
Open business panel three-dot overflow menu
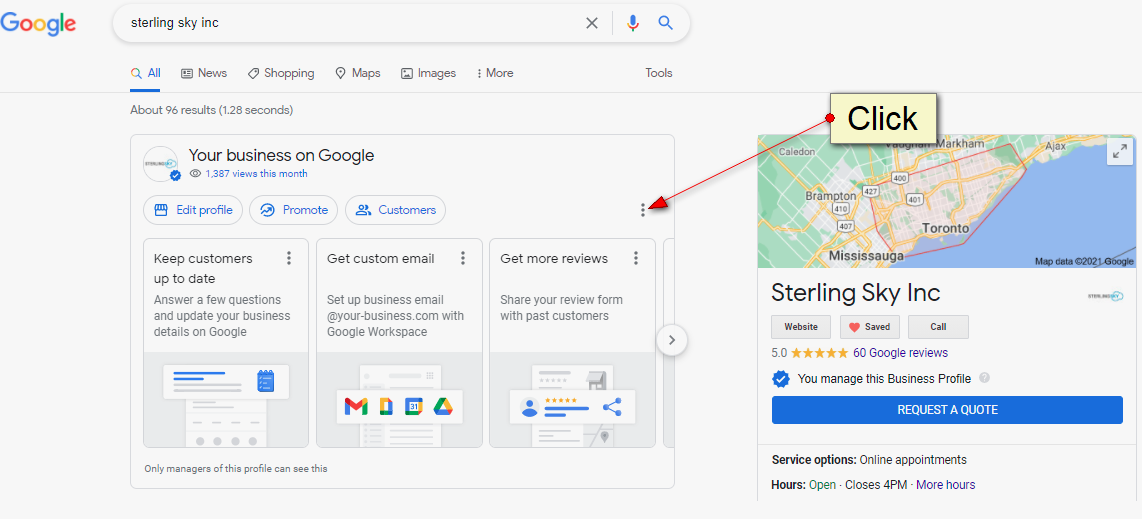click(x=642, y=210)
